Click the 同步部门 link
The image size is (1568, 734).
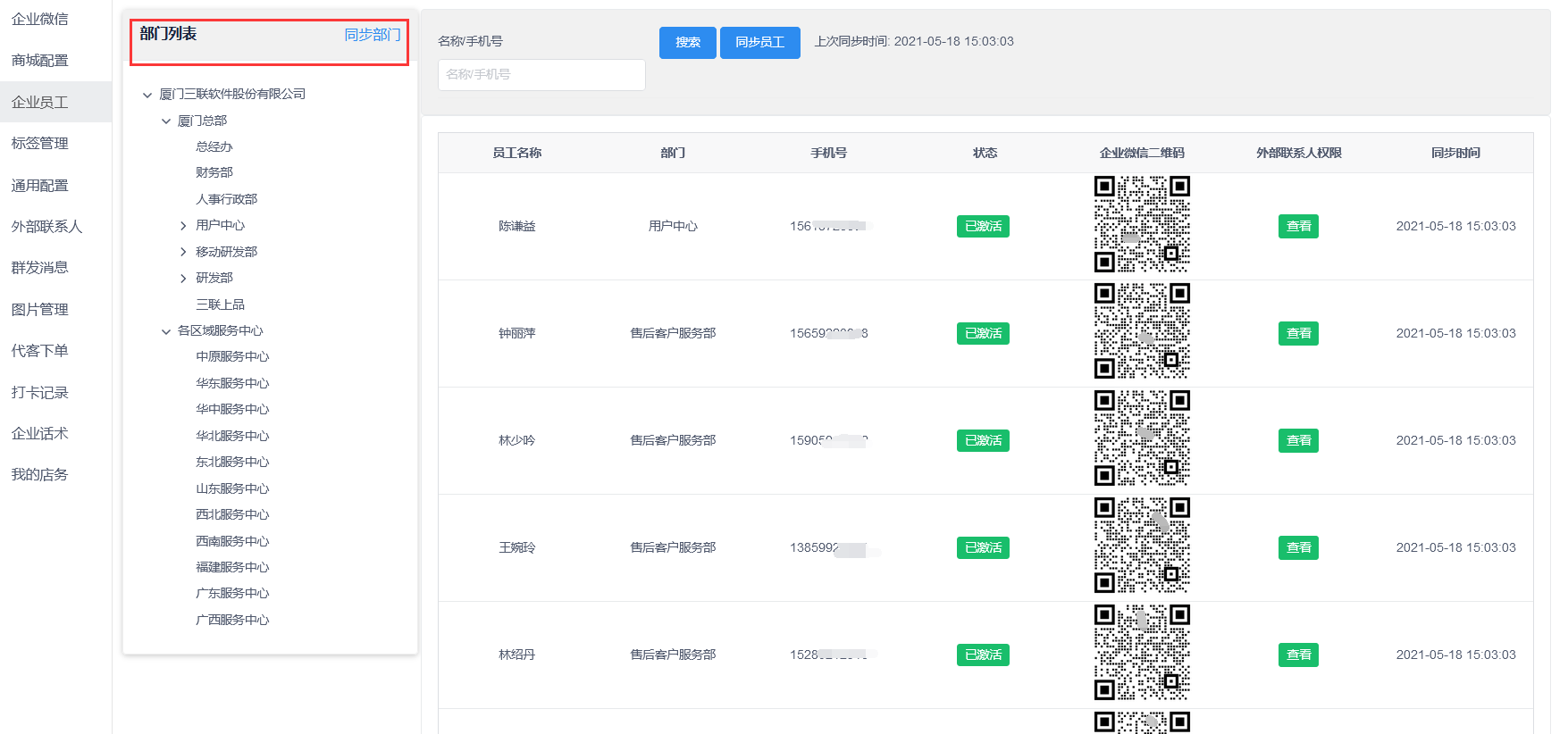click(x=372, y=35)
